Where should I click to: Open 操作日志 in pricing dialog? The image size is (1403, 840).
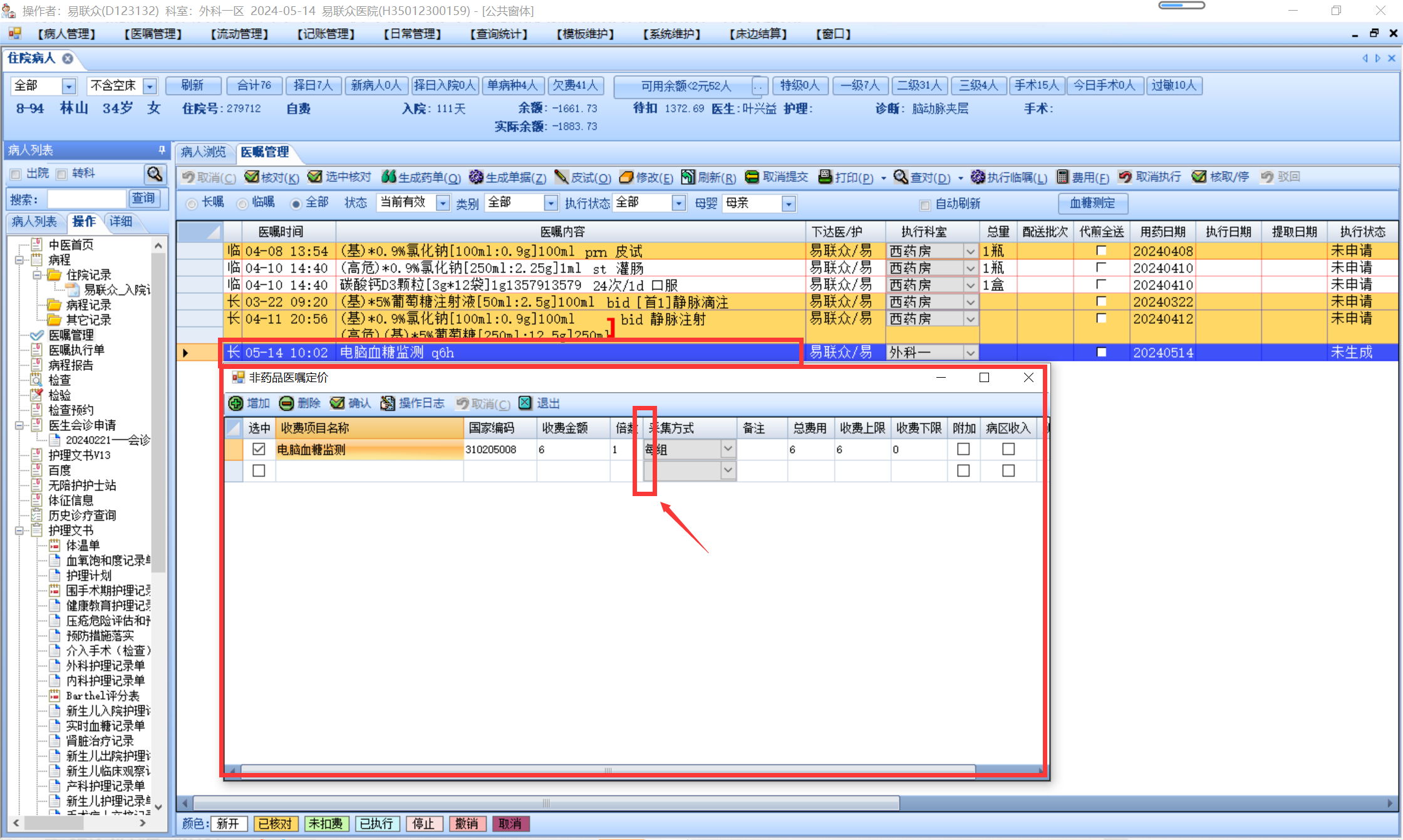(x=388, y=403)
